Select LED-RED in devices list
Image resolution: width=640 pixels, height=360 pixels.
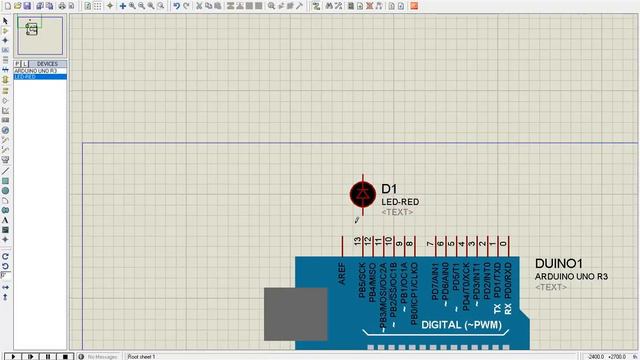pos(40,77)
